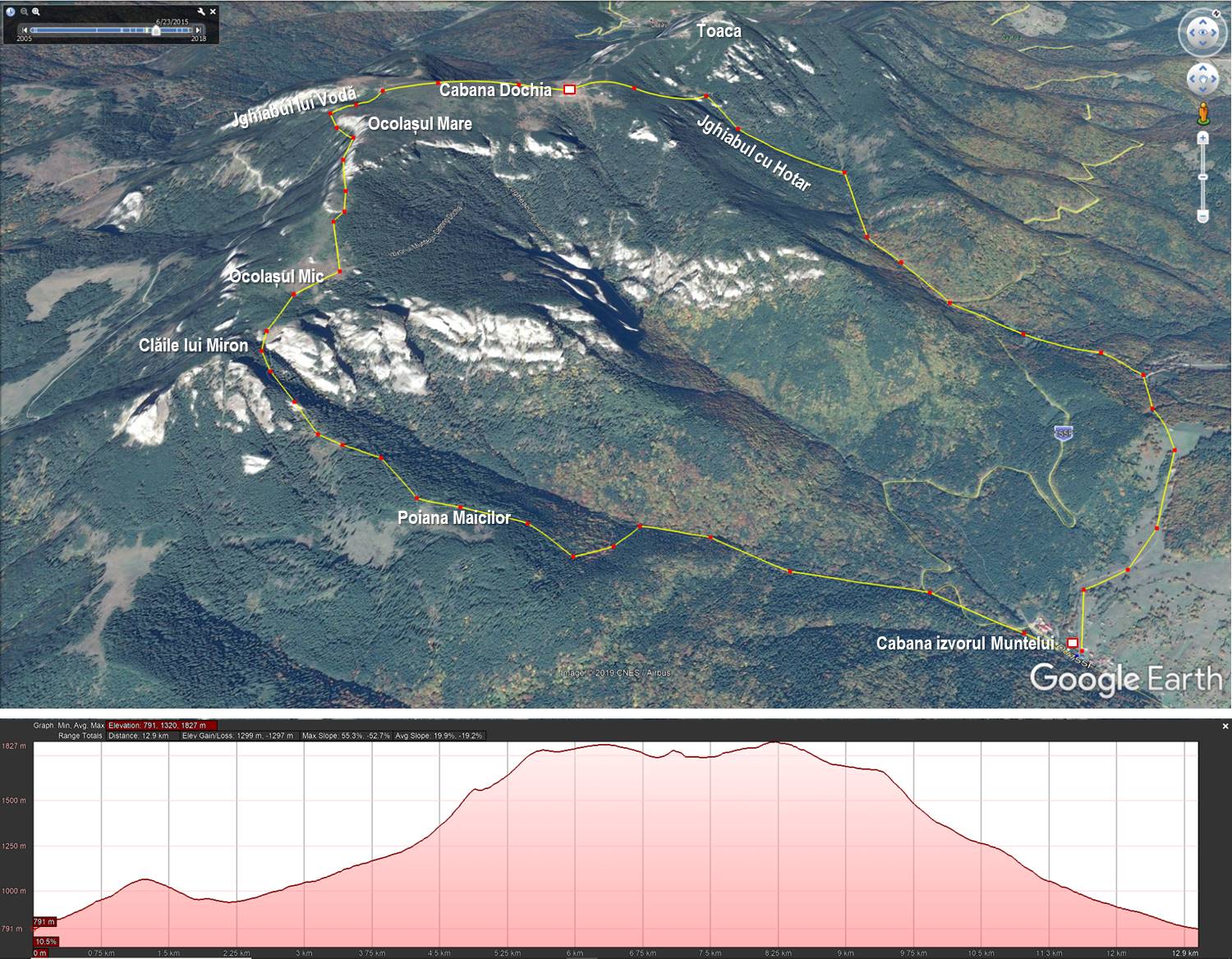The height and width of the screenshot is (959, 1232).
Task: Click the Cabana izvorul Muntelui placemark
Action: click(1072, 642)
